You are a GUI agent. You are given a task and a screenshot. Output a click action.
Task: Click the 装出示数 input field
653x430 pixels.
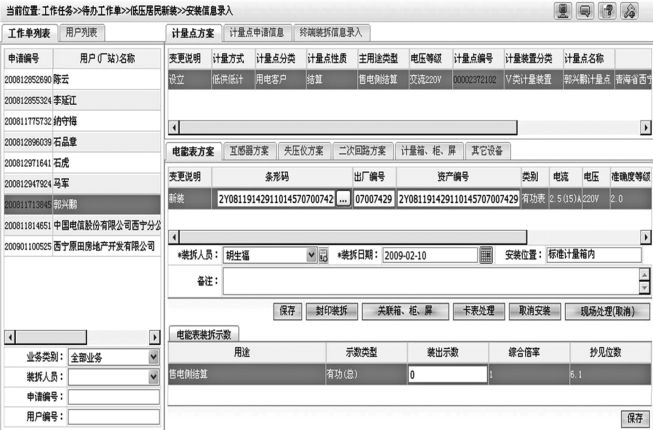tap(448, 374)
